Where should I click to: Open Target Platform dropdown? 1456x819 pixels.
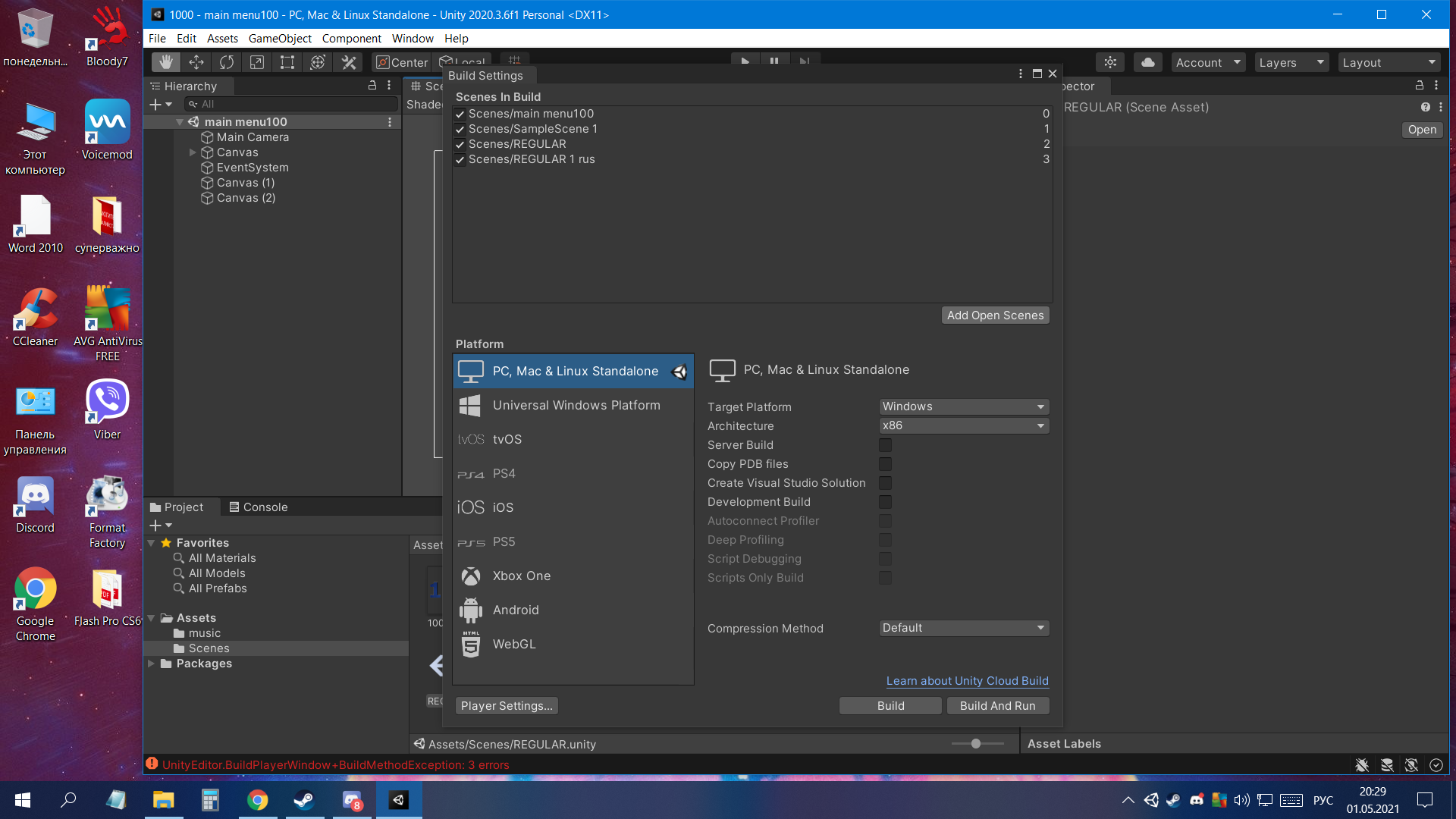coord(964,406)
